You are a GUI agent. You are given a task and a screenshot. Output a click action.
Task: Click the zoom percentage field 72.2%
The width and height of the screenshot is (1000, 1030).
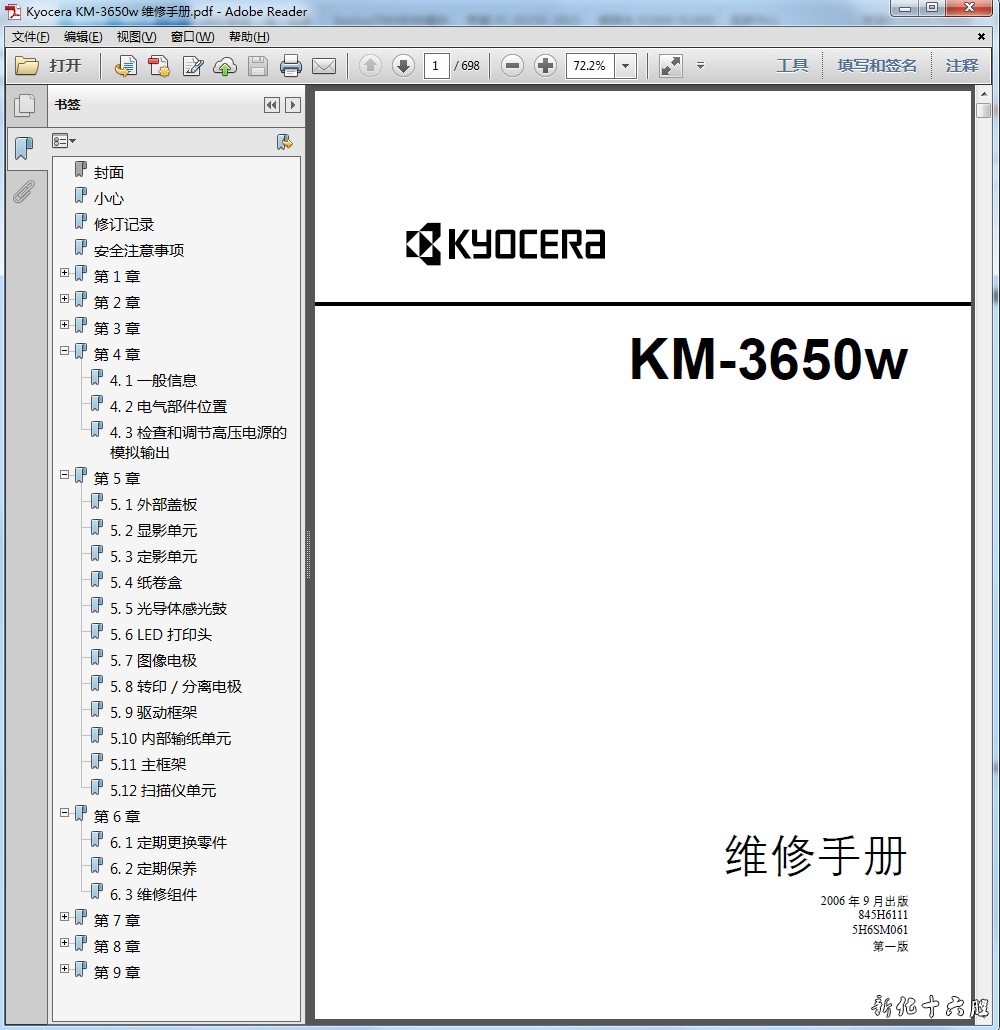(590, 66)
